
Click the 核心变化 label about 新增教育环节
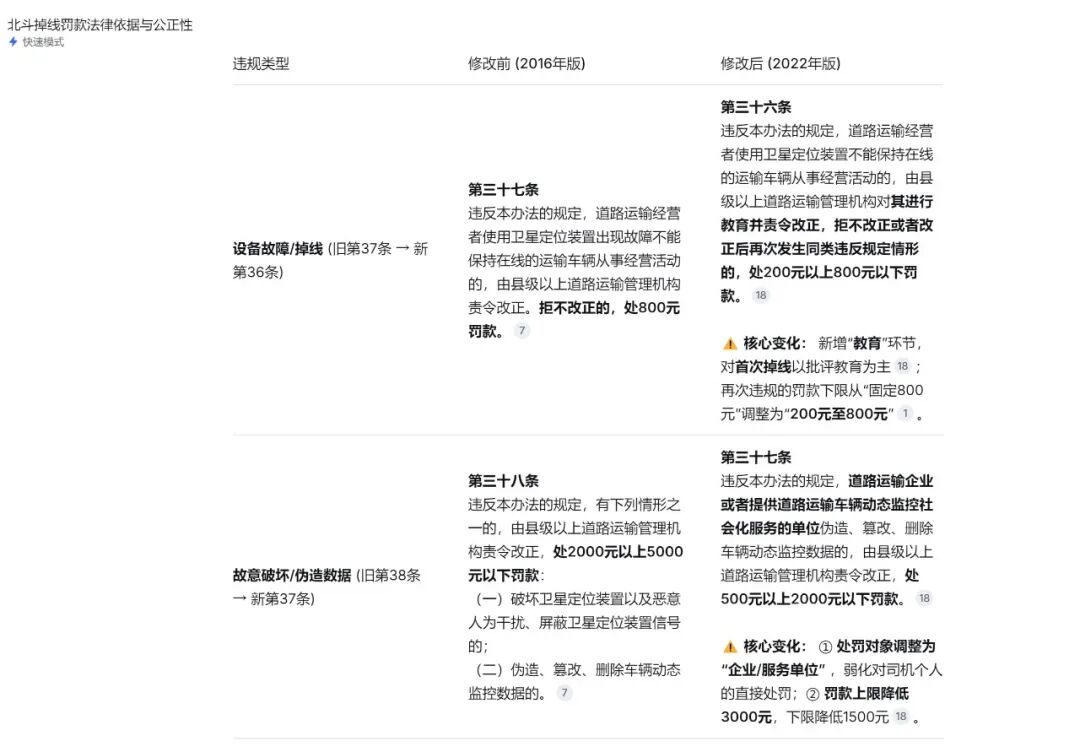[x=774, y=343]
